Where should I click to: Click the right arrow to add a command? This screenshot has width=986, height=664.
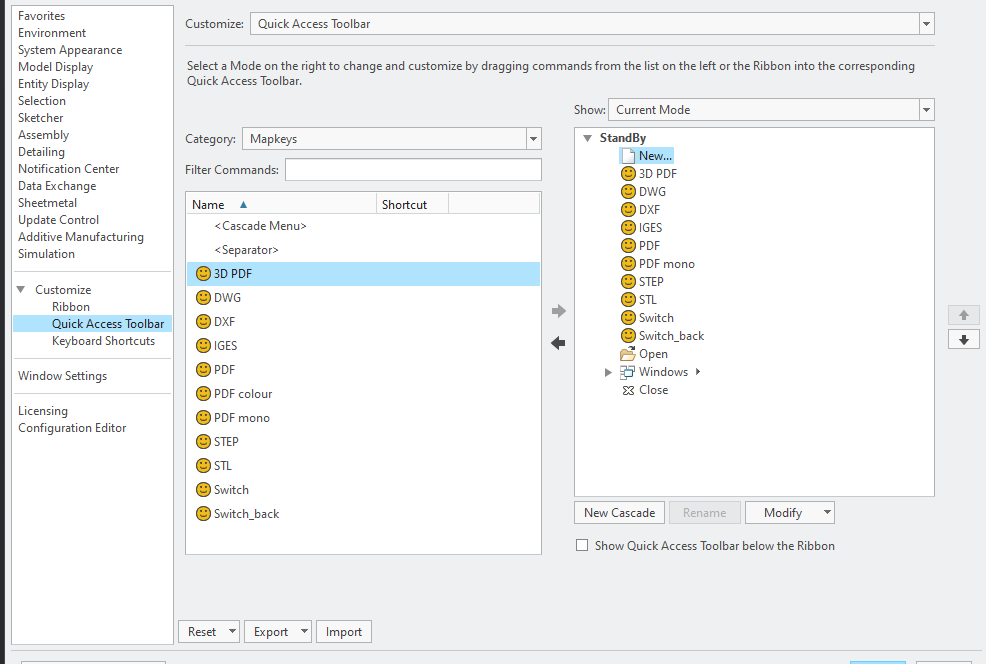pos(558,311)
